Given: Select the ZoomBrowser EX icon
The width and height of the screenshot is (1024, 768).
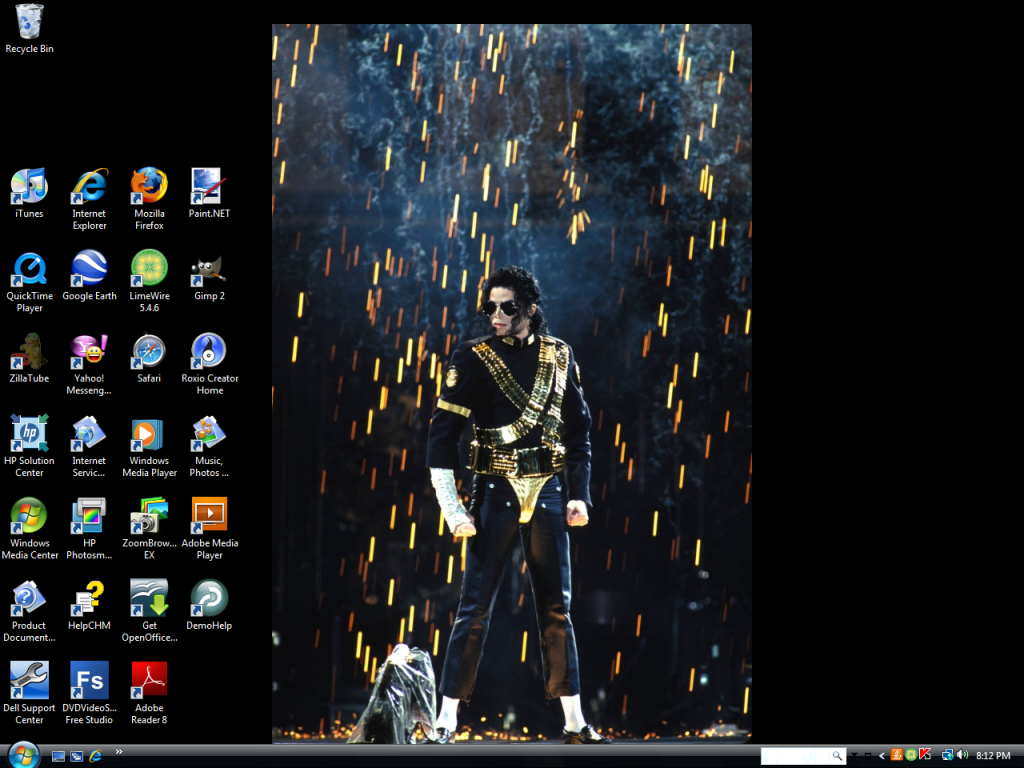Looking at the screenshot, I should [x=150, y=528].
